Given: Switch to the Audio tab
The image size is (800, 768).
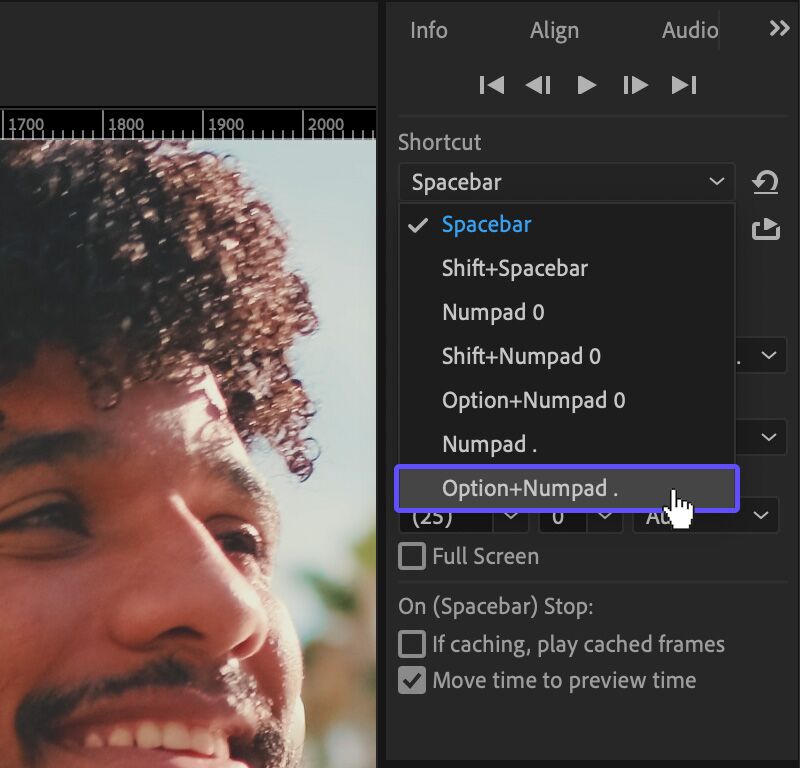Looking at the screenshot, I should click(688, 30).
